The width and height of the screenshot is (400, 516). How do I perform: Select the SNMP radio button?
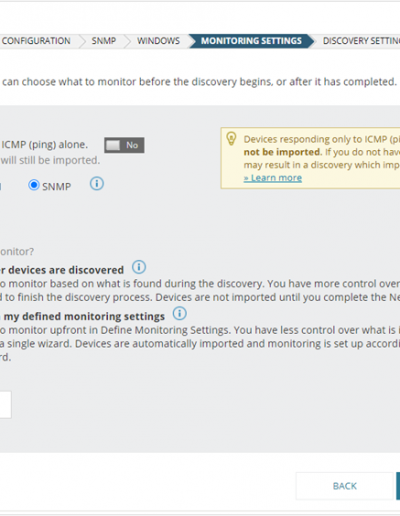[34, 185]
